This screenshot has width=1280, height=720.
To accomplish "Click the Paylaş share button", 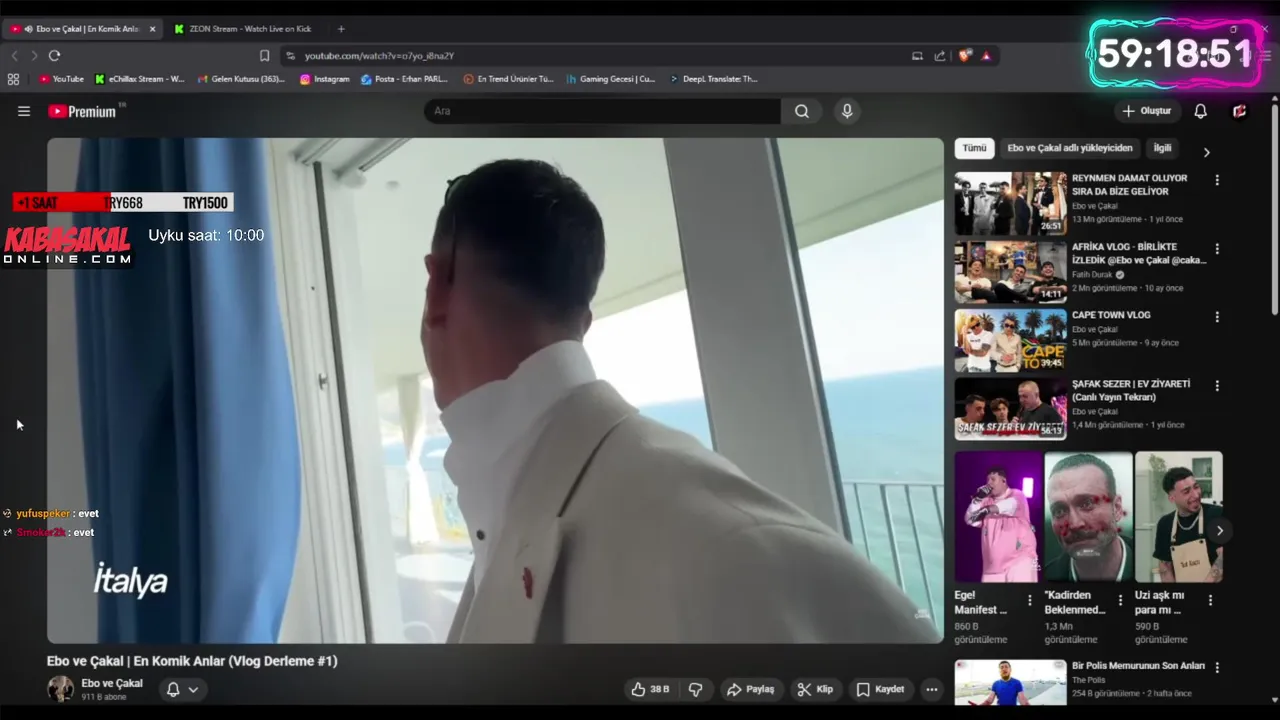I will pyautogui.click(x=750, y=689).
